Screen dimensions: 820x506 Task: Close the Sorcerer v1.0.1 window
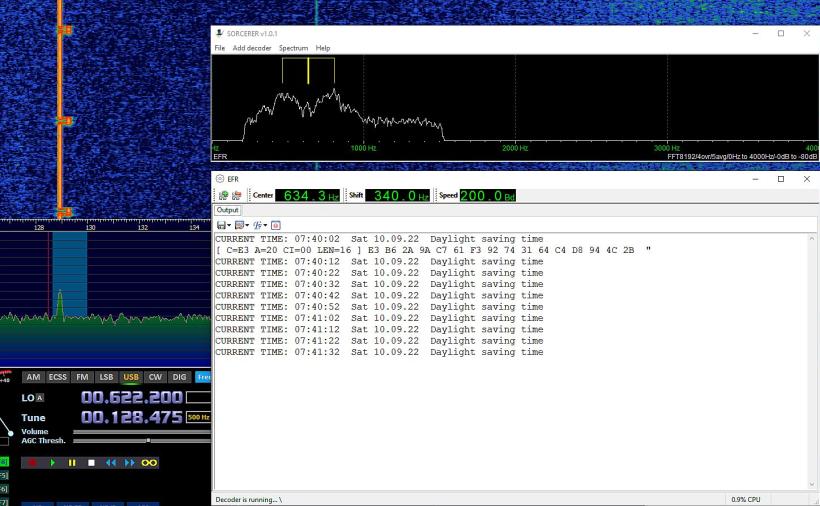point(806,33)
